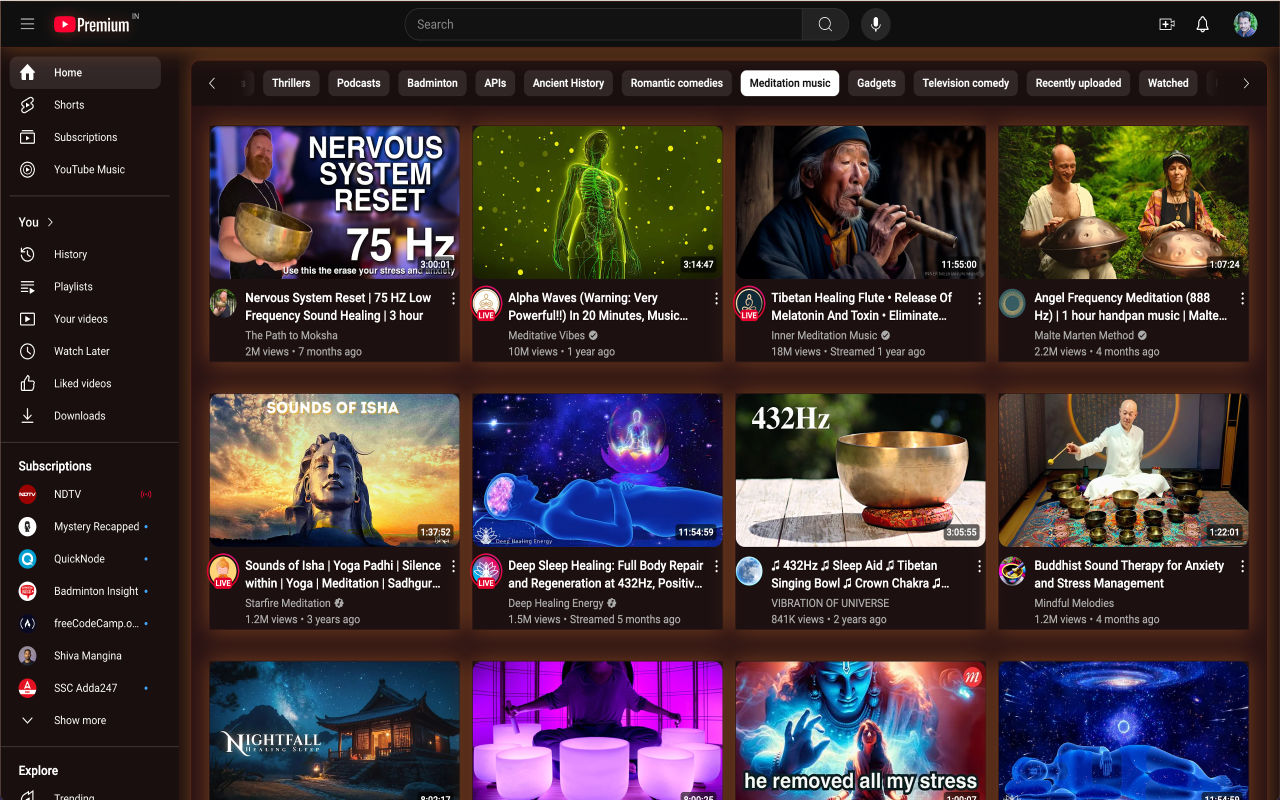Click the Search input field

[603, 24]
